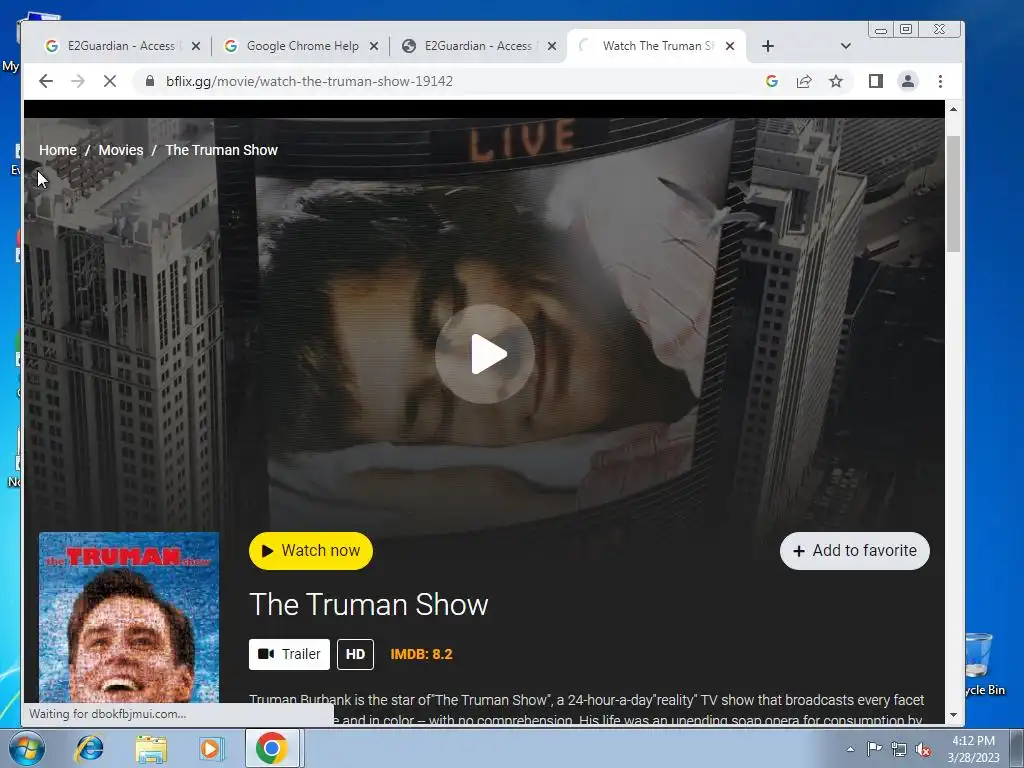Viewport: 1024px width, 768px height.
Task: Click scrollbar up arrow
Action: pyautogui.click(x=953, y=110)
